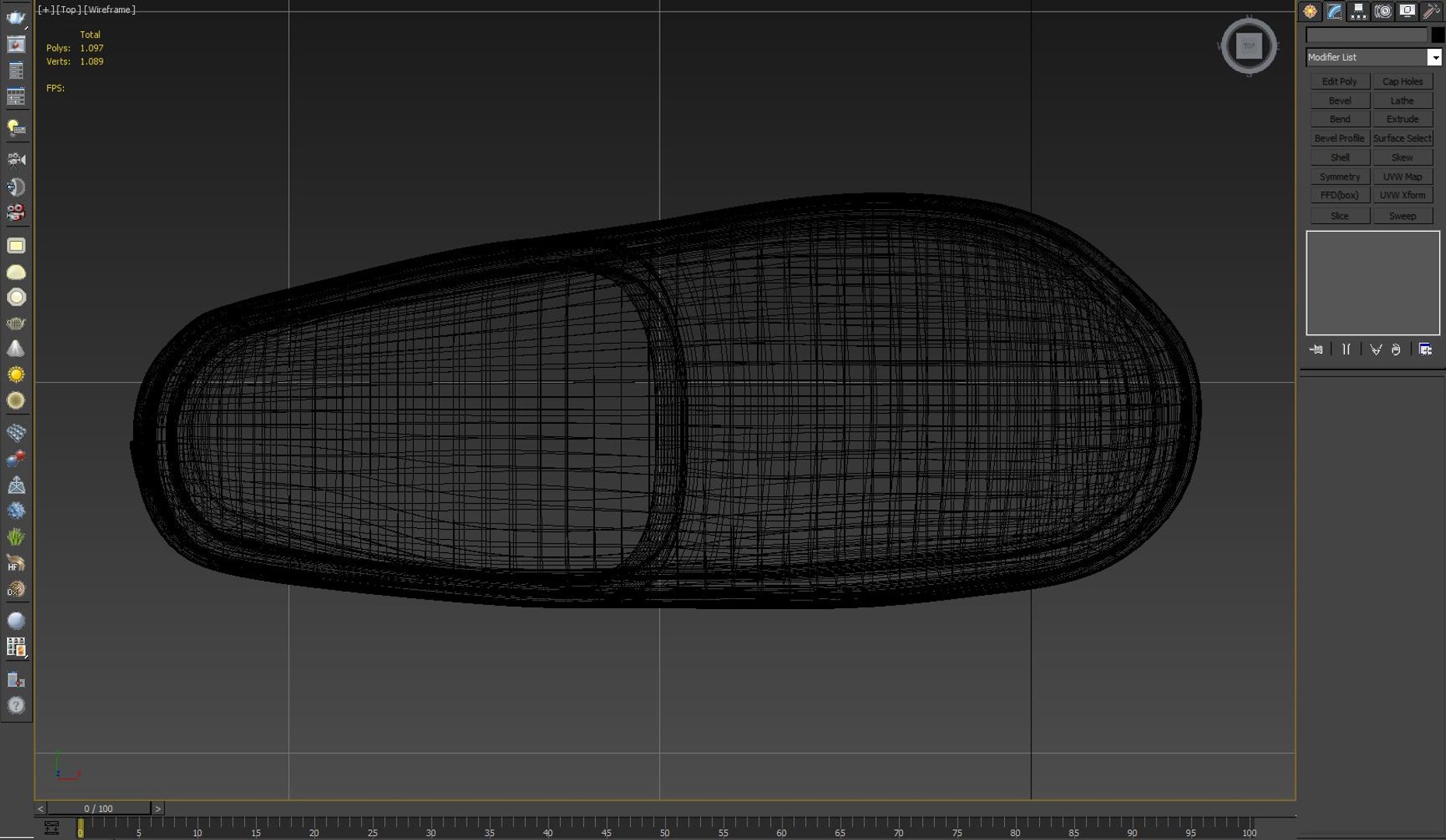Switch to the Hierarchy panel tab
This screenshot has height=840, width=1446.
(1358, 11)
